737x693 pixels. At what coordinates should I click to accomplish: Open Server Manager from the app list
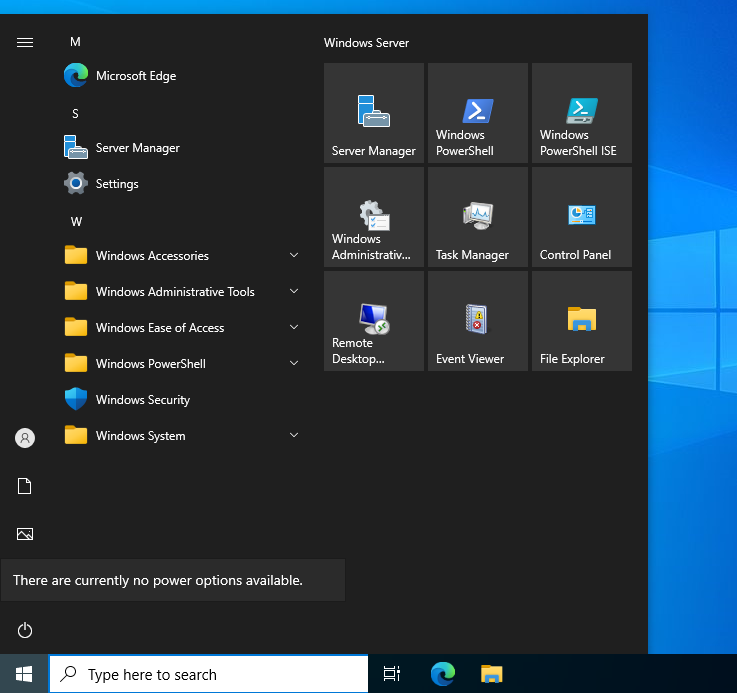click(181, 148)
